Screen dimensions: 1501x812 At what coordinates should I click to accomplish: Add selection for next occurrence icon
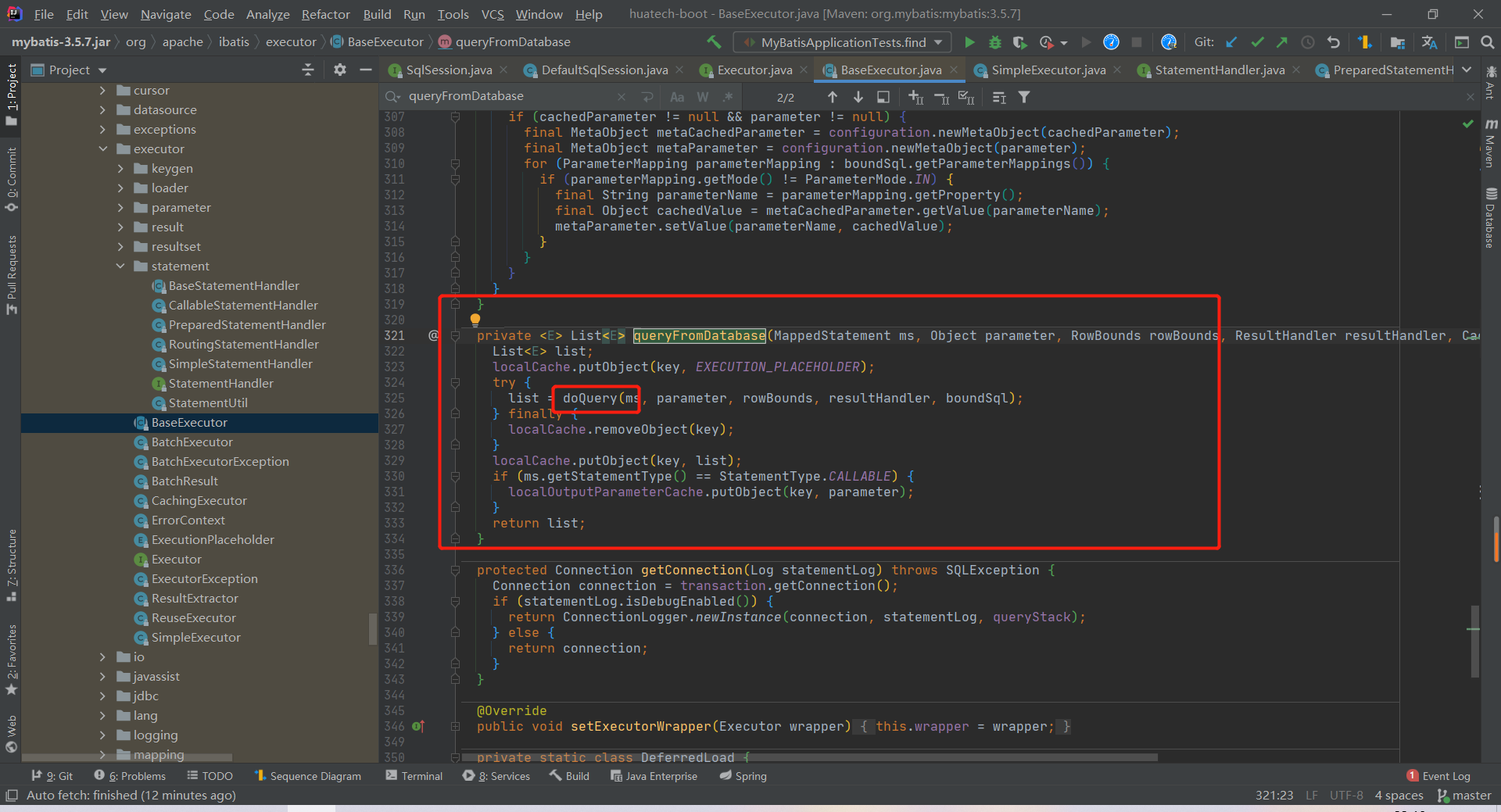pyautogui.click(x=916, y=97)
